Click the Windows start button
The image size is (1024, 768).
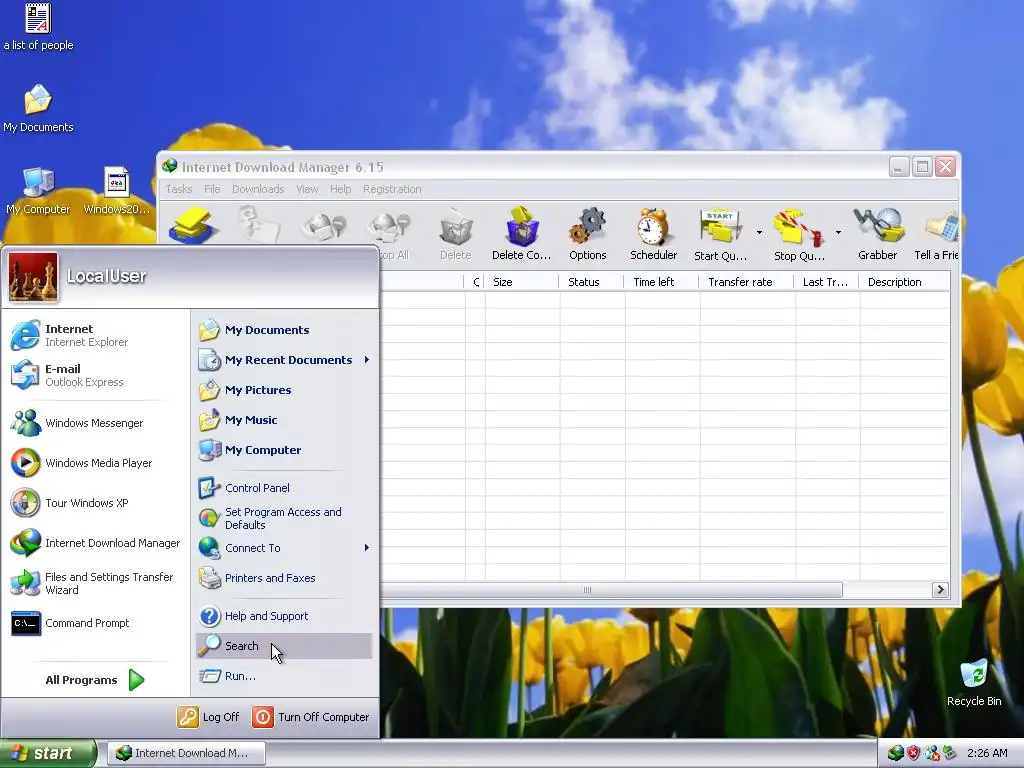pyautogui.click(x=48, y=753)
